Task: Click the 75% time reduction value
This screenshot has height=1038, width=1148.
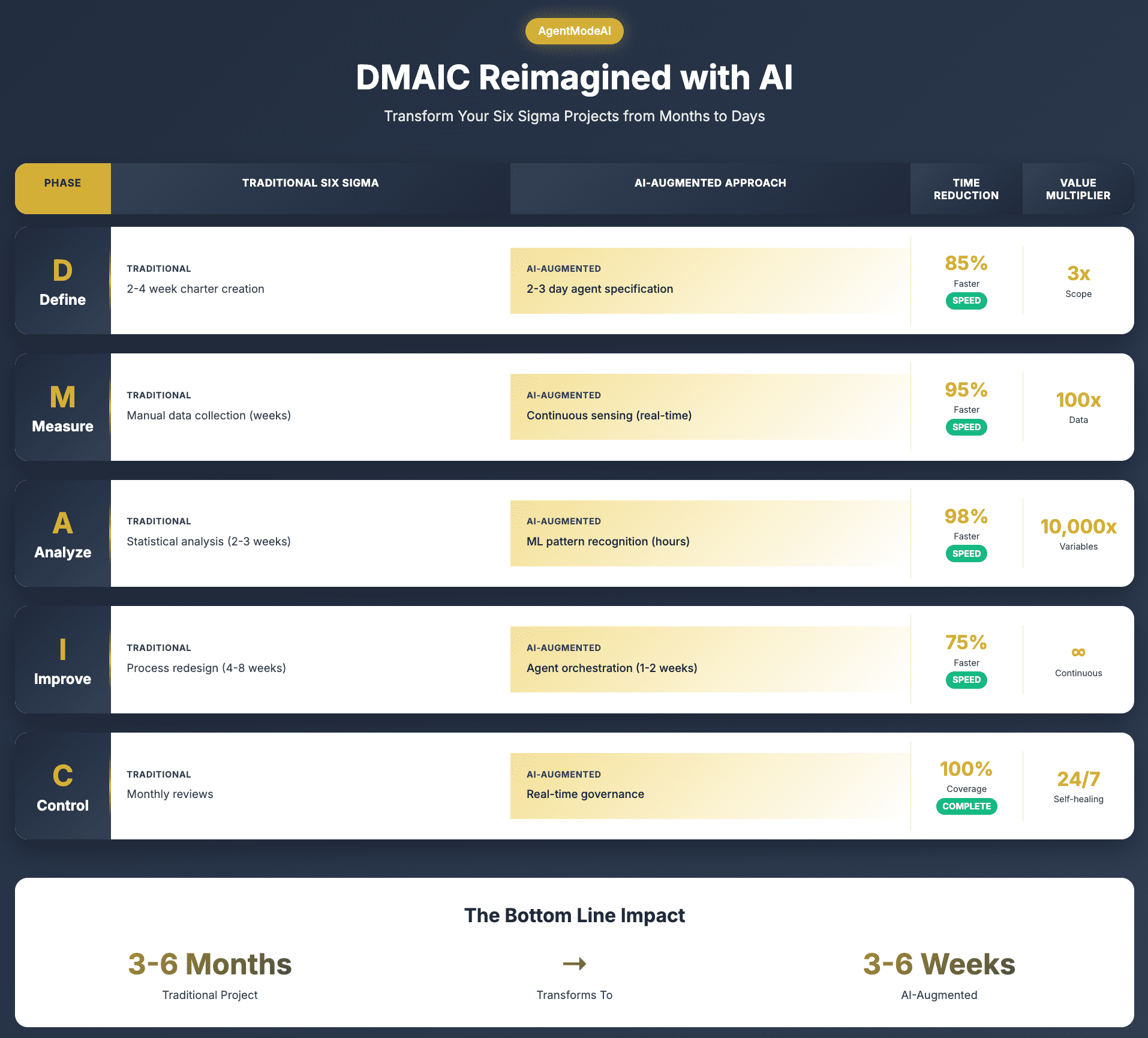Action: click(x=966, y=642)
